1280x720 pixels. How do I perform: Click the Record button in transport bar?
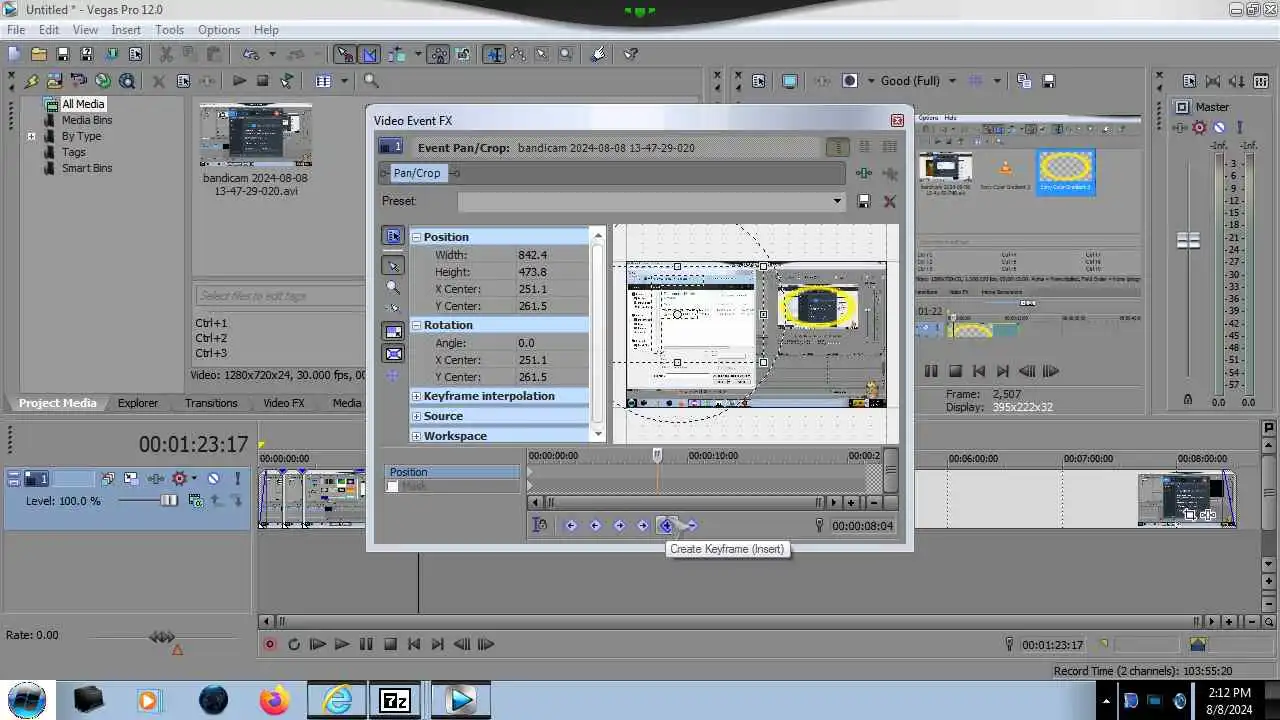tap(269, 645)
